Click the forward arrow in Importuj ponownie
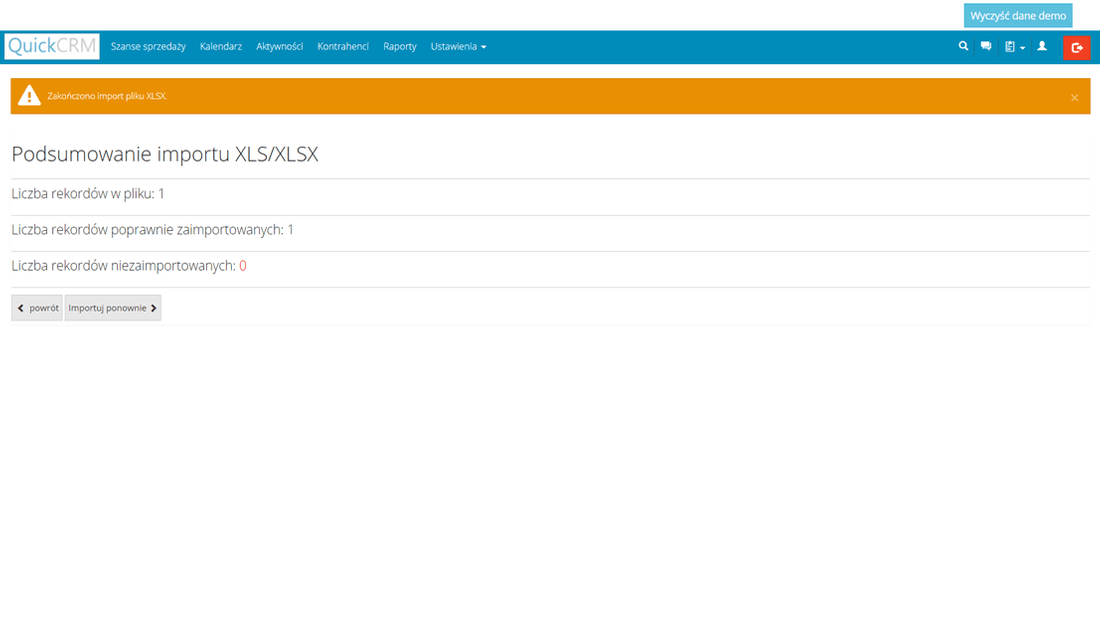Screen dimensions: 1100x627 (x=153, y=308)
